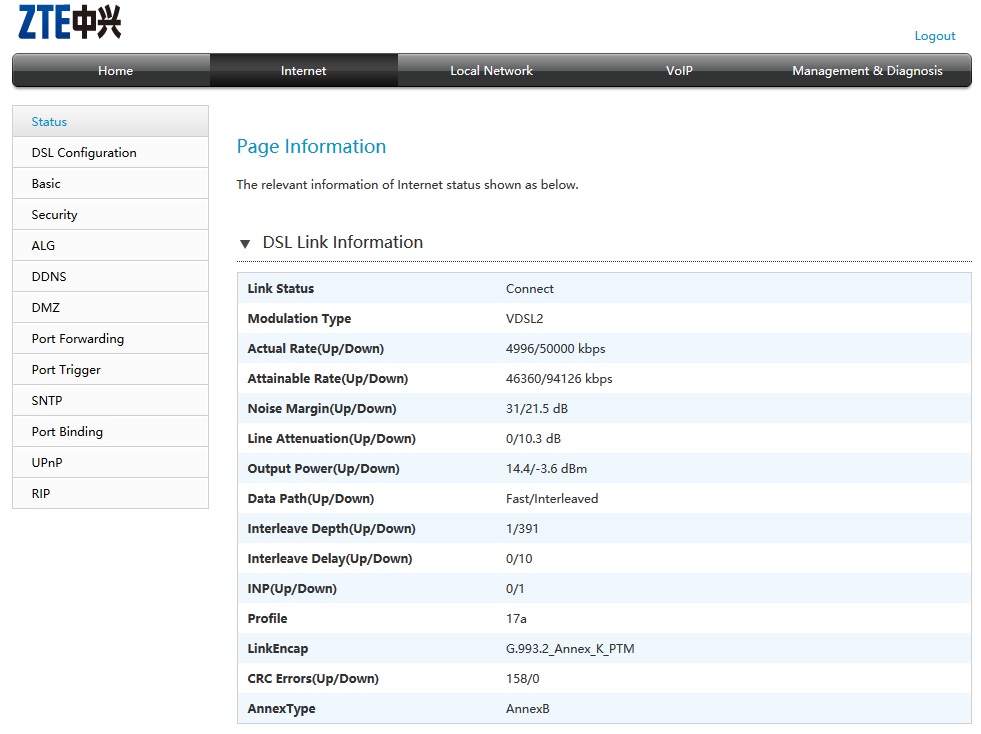Open DSL Configuration in sidebar
The width and height of the screenshot is (981, 734).
[x=84, y=153]
